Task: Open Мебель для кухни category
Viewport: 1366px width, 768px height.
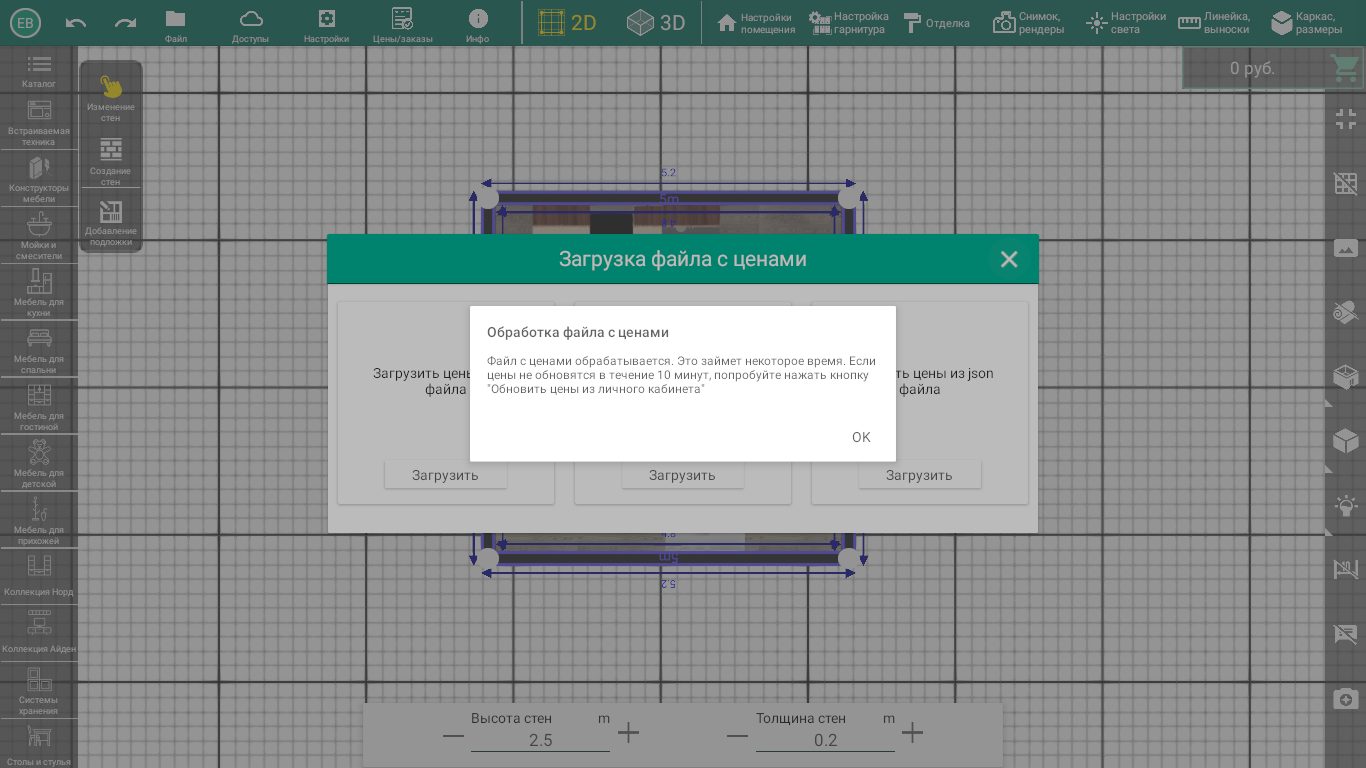Action: [39, 293]
